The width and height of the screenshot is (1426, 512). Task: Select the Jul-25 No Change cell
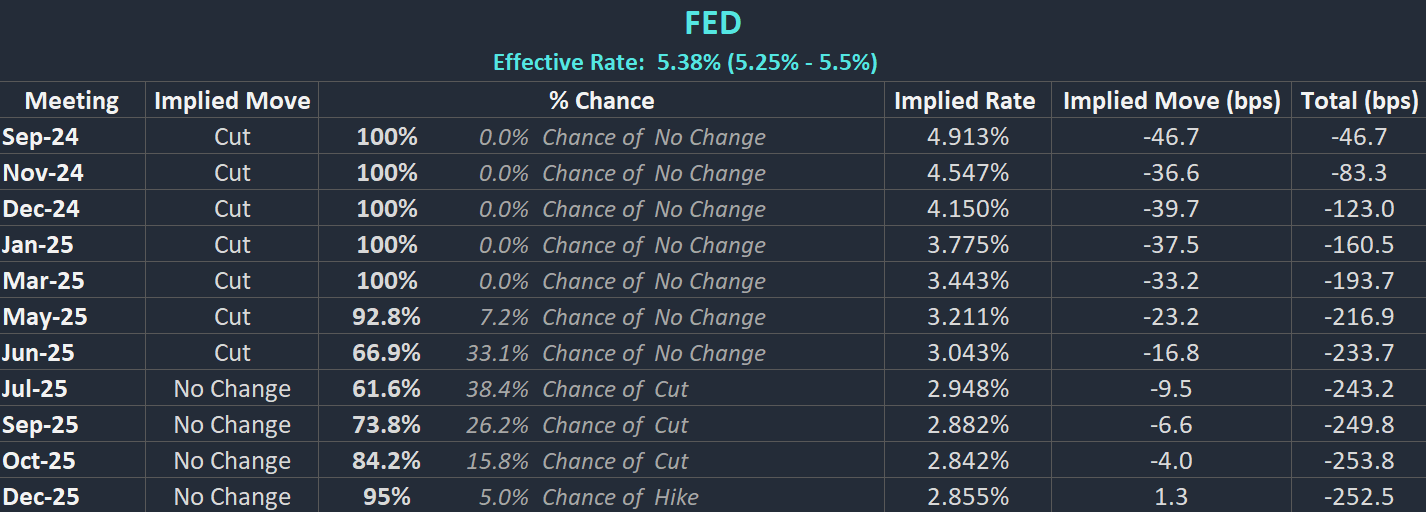[232, 389]
